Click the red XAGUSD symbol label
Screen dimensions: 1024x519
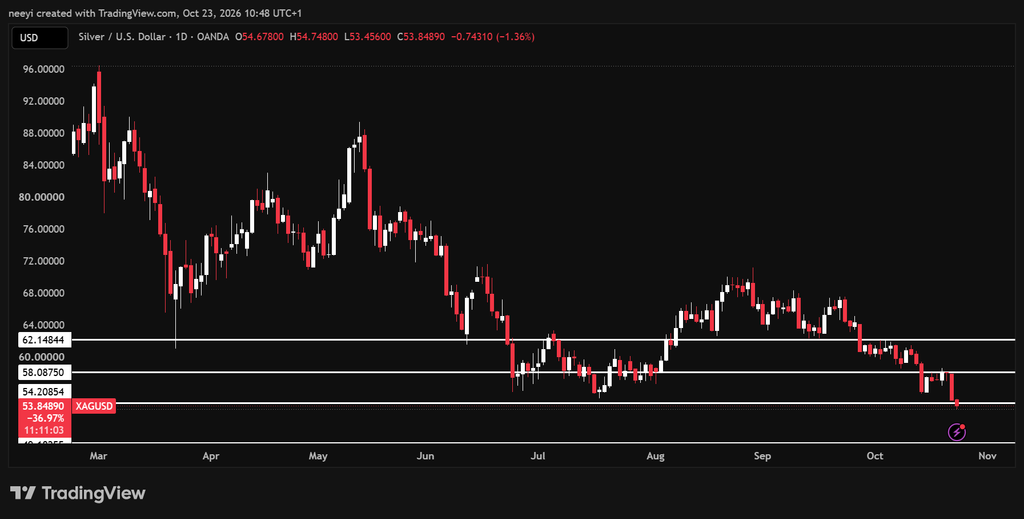[95, 406]
